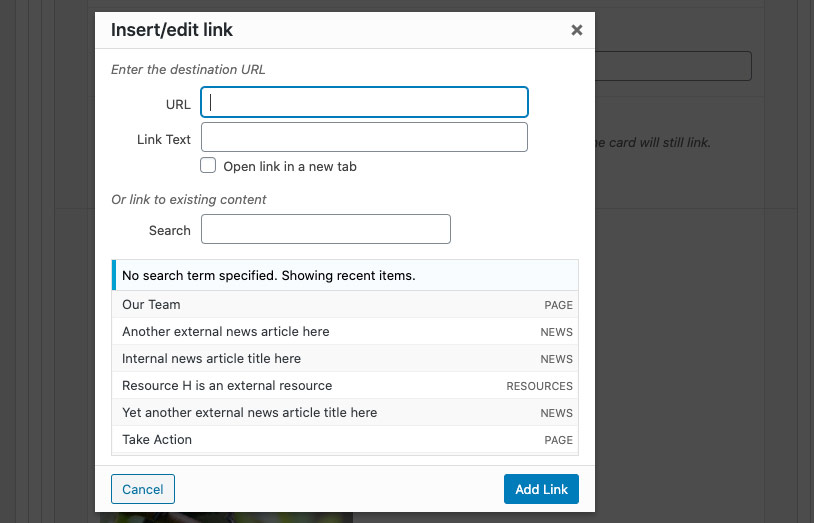Click the Link Text field label

(x=164, y=139)
